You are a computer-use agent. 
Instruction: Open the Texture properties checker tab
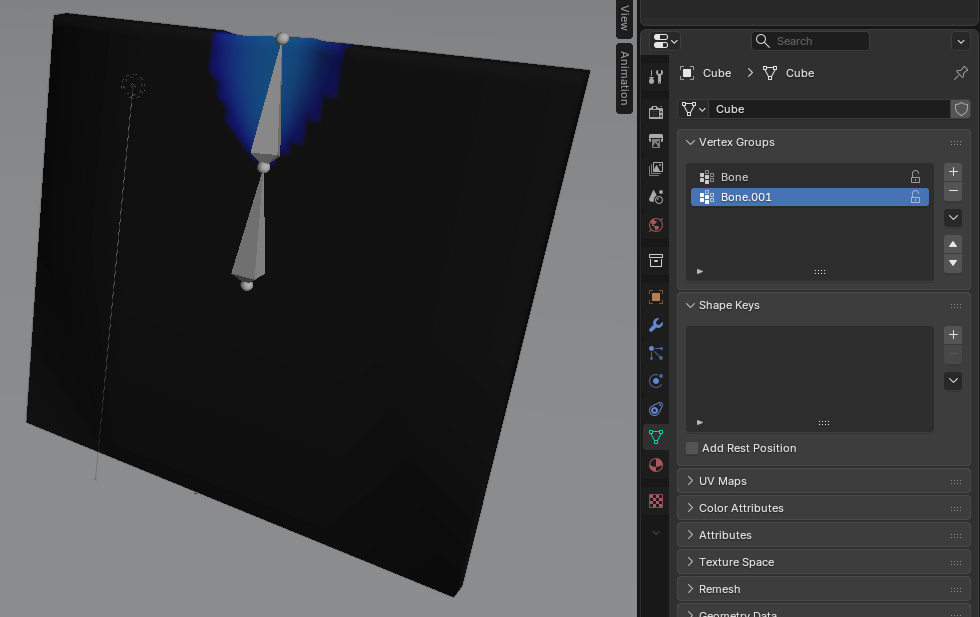coord(656,500)
